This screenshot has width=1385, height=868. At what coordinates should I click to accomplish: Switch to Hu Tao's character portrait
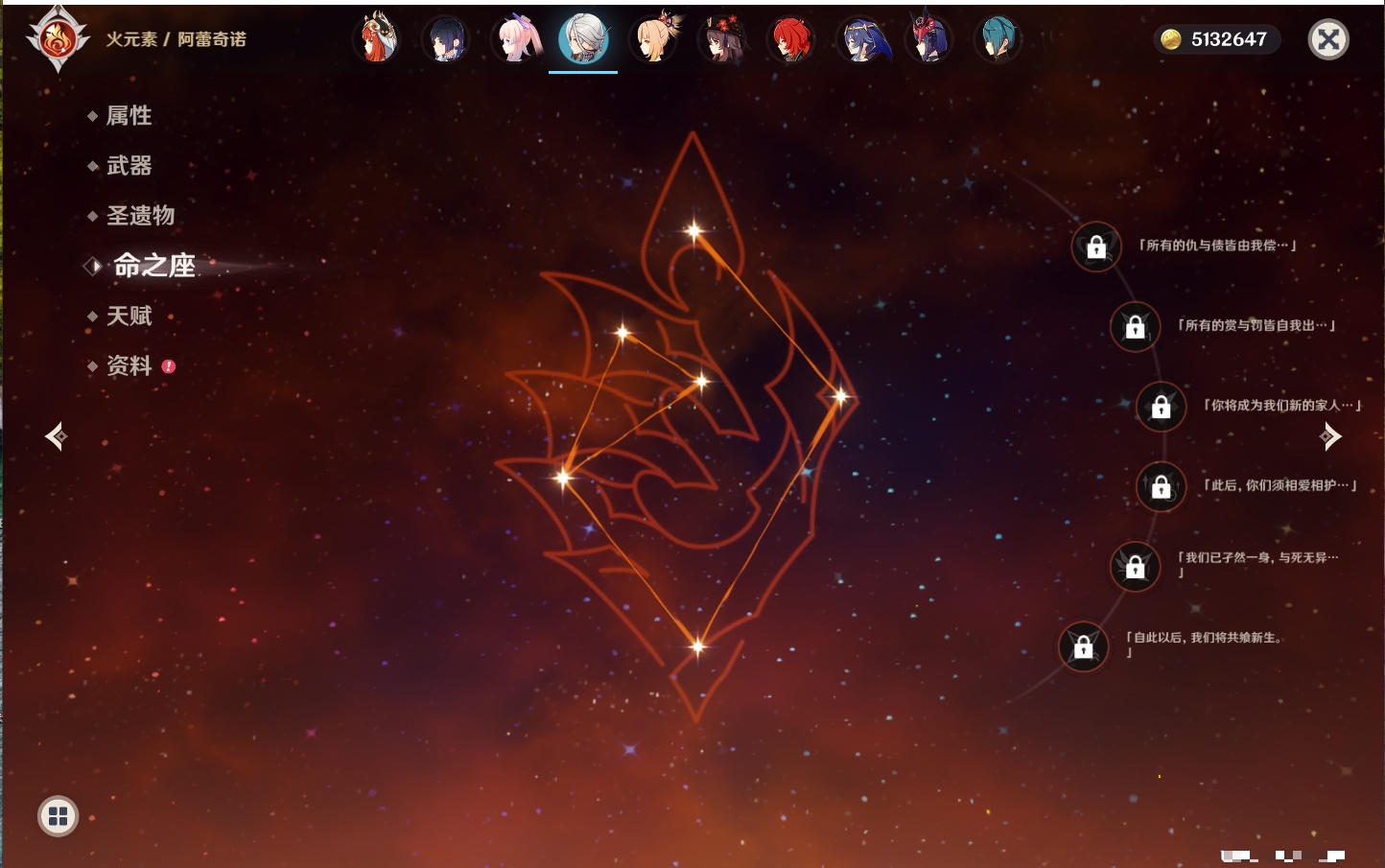pos(722,39)
